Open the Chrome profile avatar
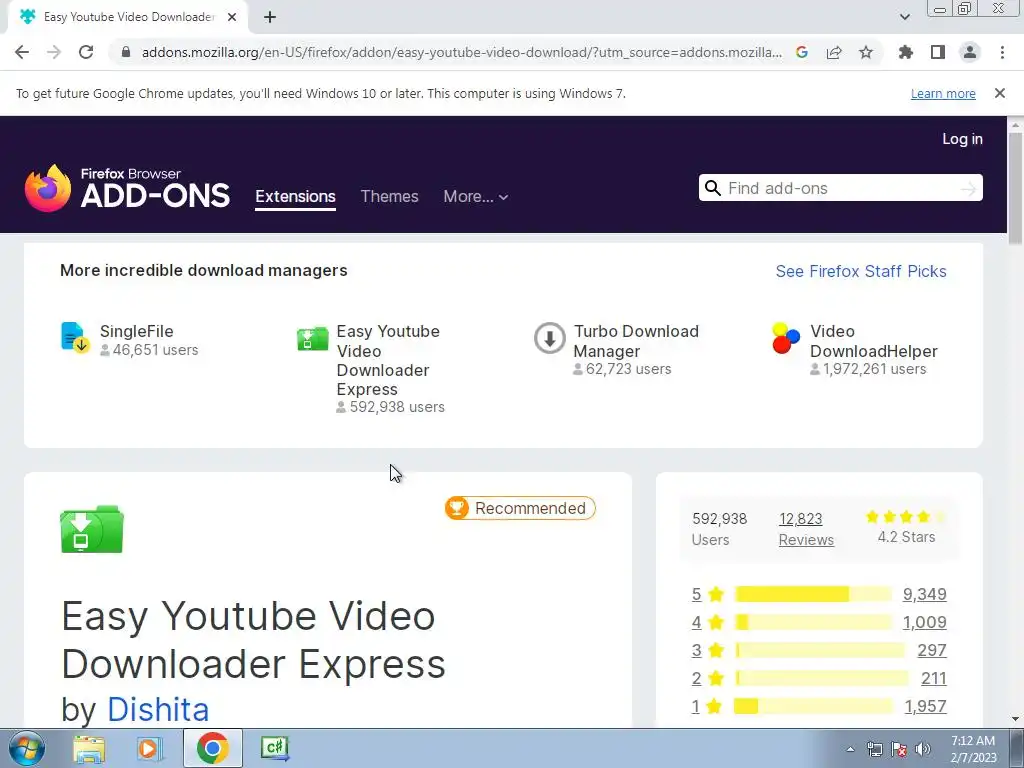The height and width of the screenshot is (768, 1024). [x=970, y=52]
